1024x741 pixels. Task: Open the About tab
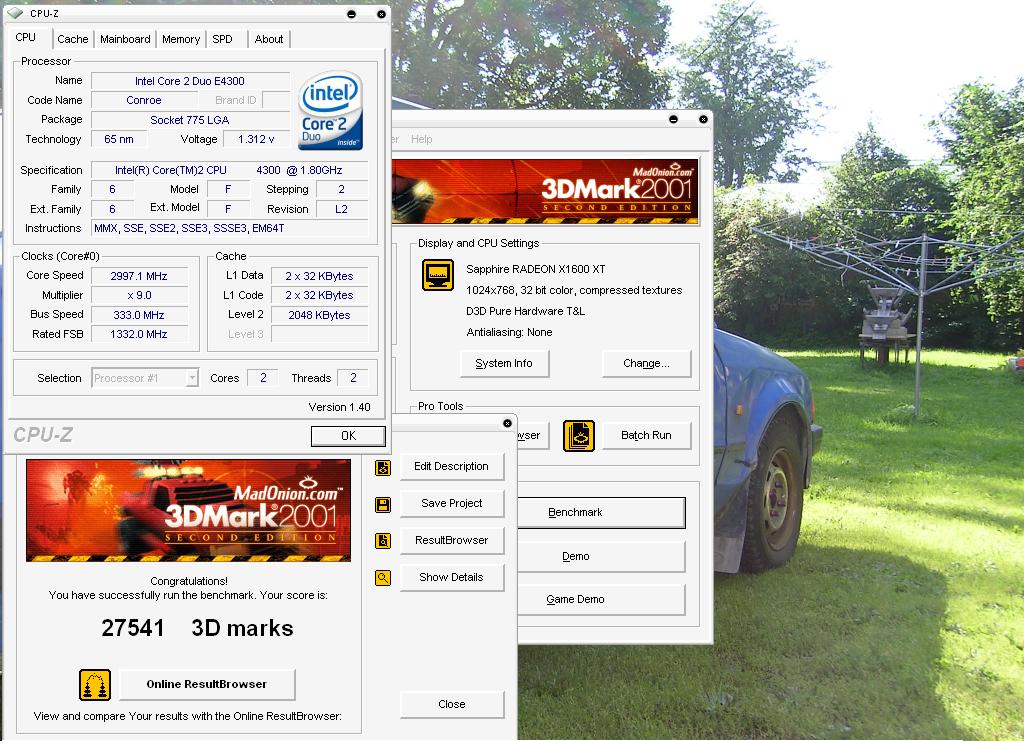268,39
